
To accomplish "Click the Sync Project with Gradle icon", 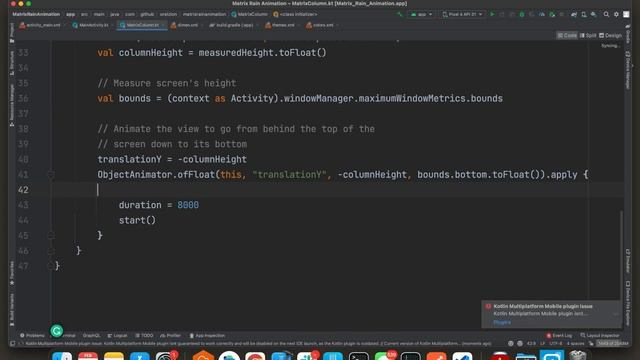I will pyautogui.click(x=574, y=14).
